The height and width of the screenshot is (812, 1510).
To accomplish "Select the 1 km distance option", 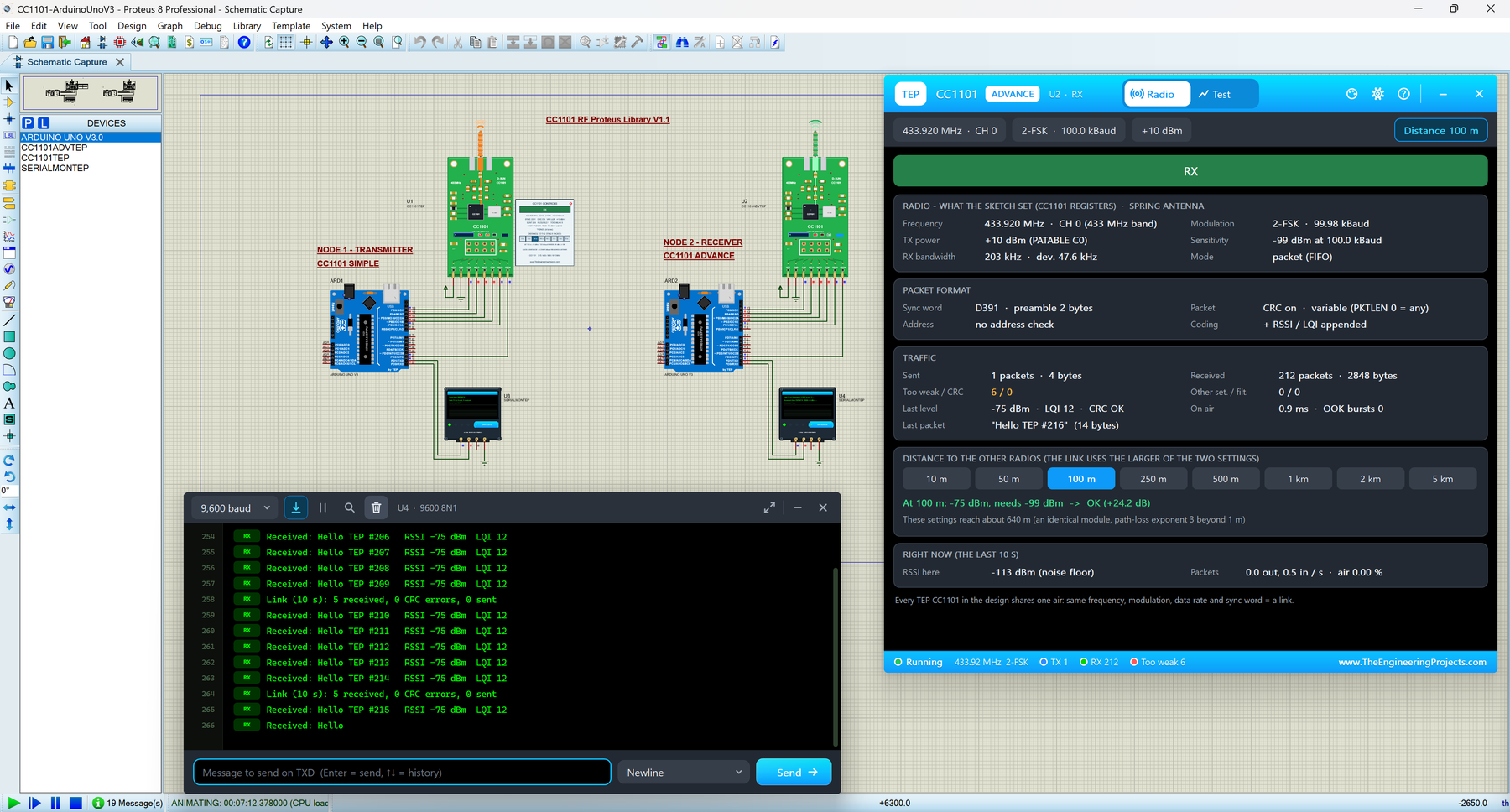I will click(1298, 479).
